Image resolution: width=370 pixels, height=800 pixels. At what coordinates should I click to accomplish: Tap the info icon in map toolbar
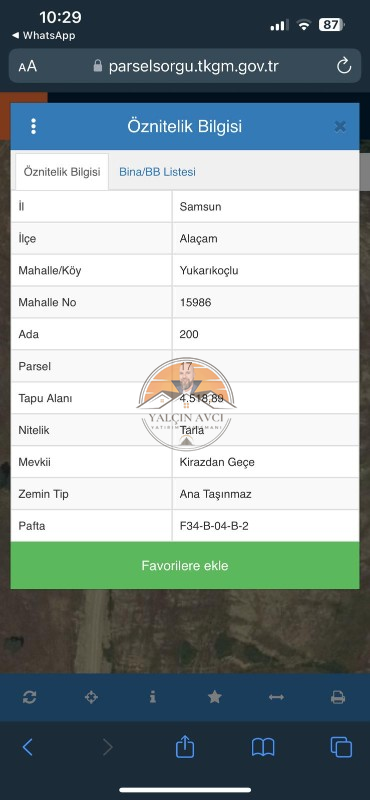coord(153,697)
